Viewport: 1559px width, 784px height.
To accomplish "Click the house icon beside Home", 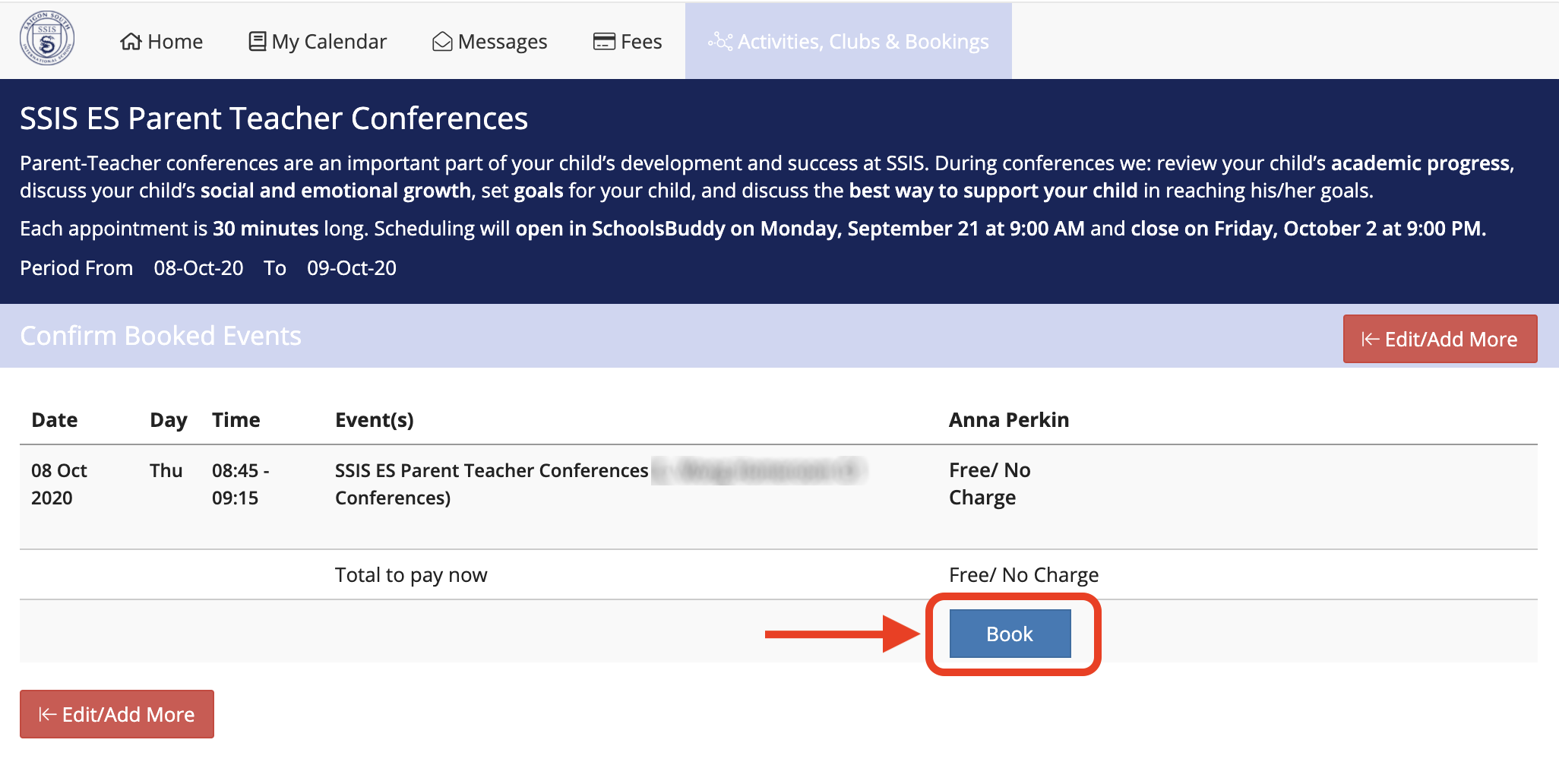I will point(131,42).
